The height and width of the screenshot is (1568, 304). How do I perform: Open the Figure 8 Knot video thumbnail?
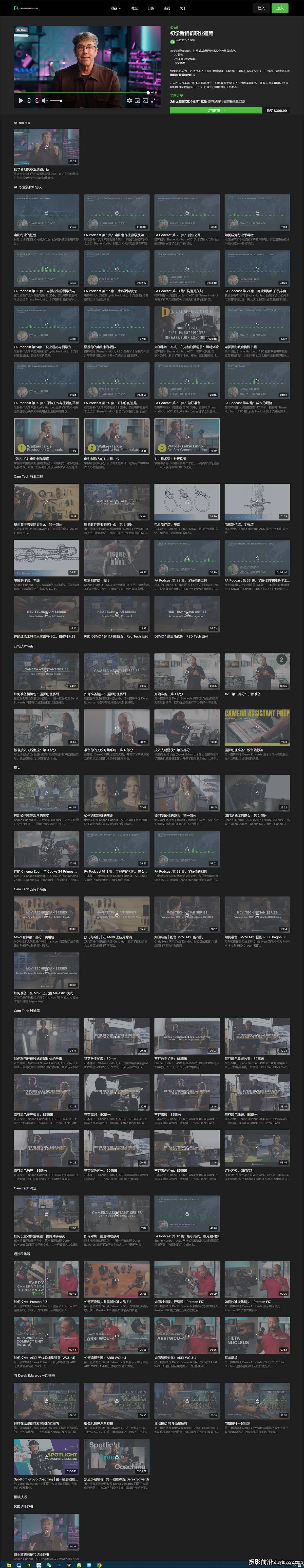[x=117, y=558]
